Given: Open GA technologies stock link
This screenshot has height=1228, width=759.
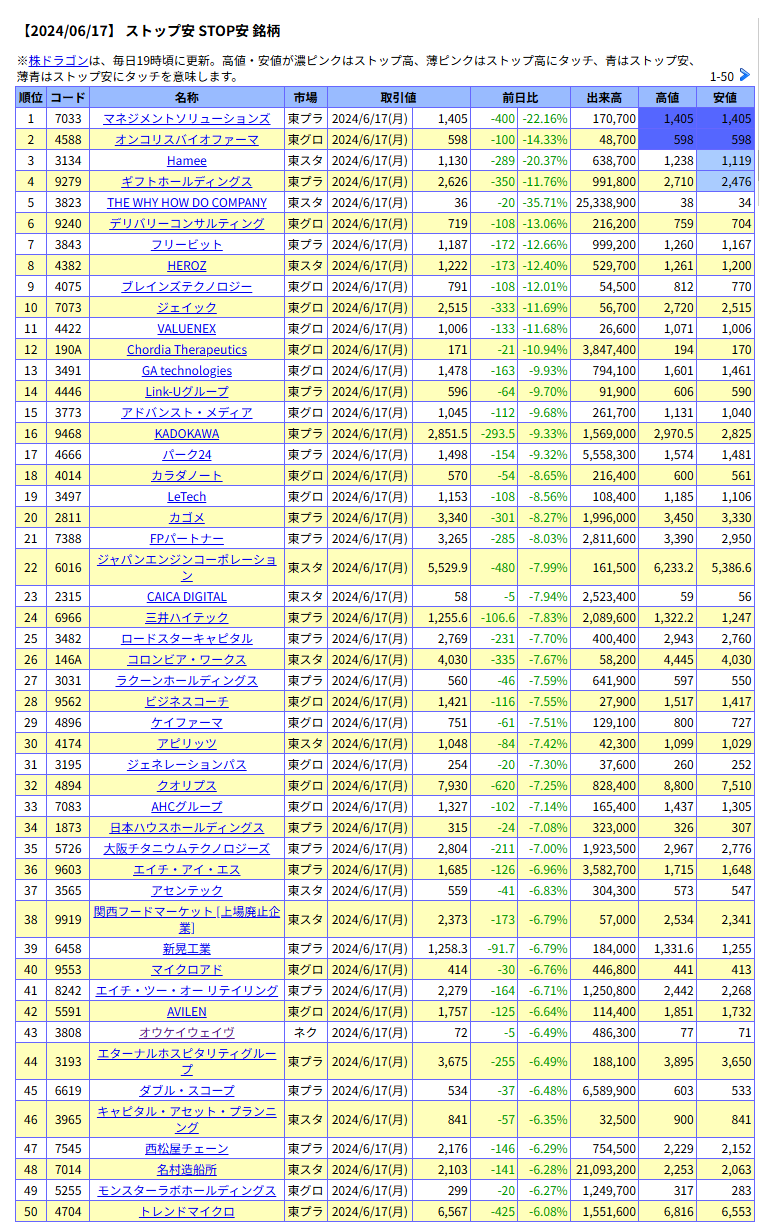Looking at the screenshot, I should click(187, 370).
